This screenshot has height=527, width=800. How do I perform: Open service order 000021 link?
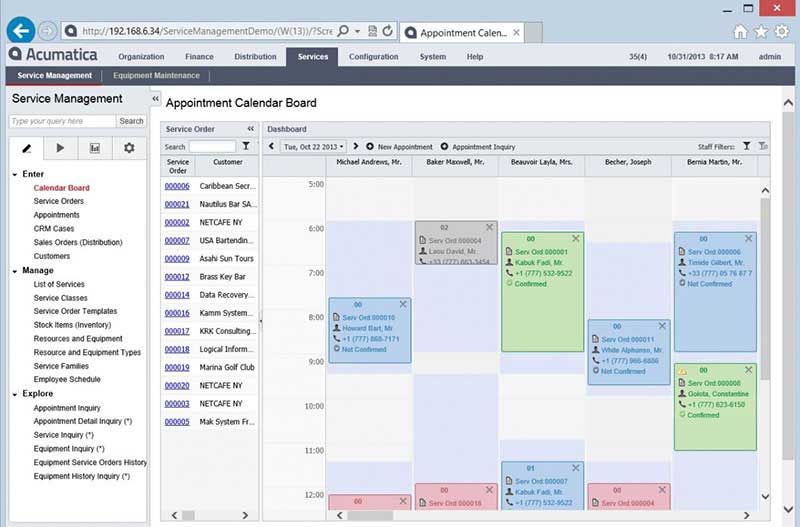coord(177,204)
